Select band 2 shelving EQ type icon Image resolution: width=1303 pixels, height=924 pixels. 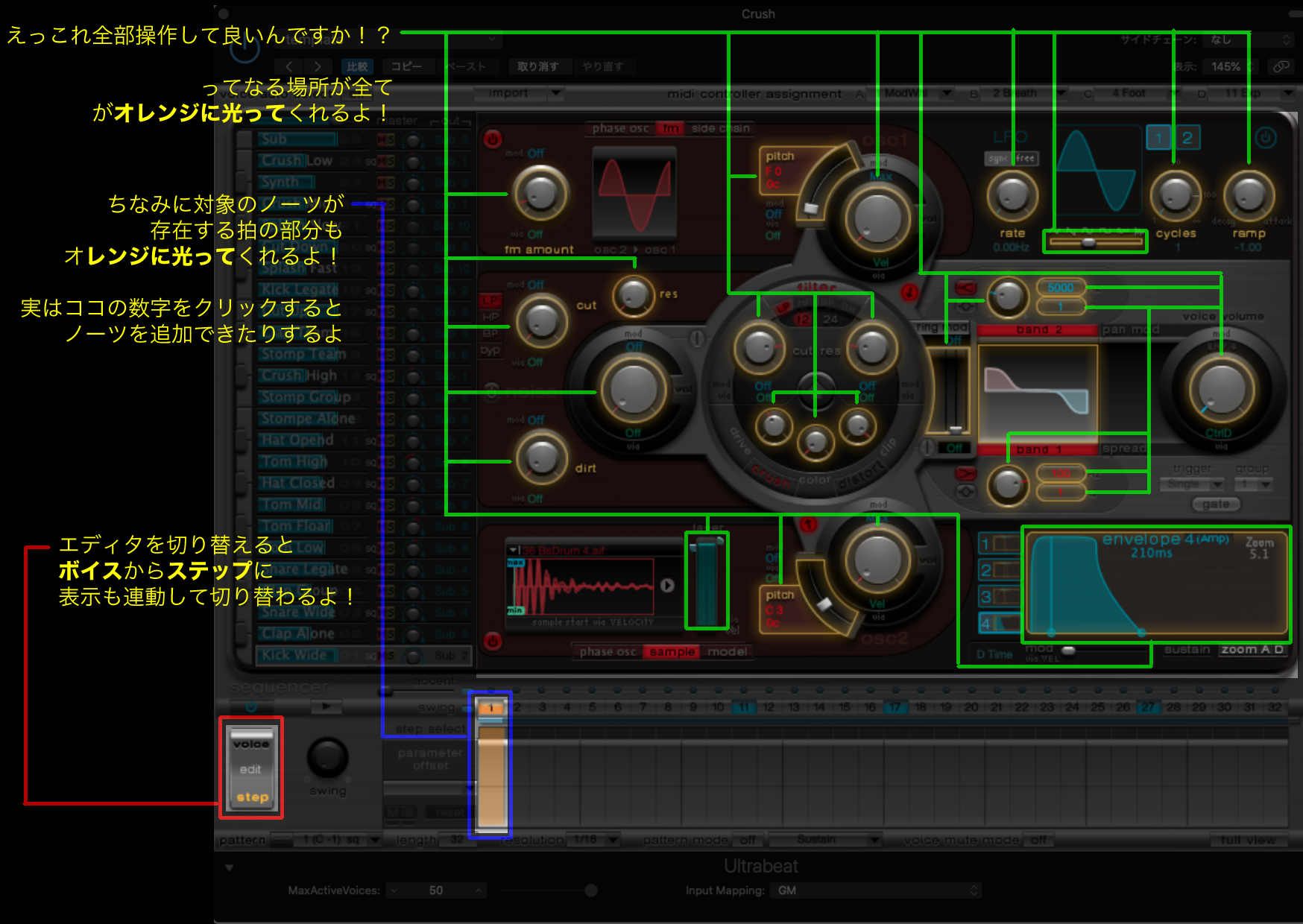[965, 288]
